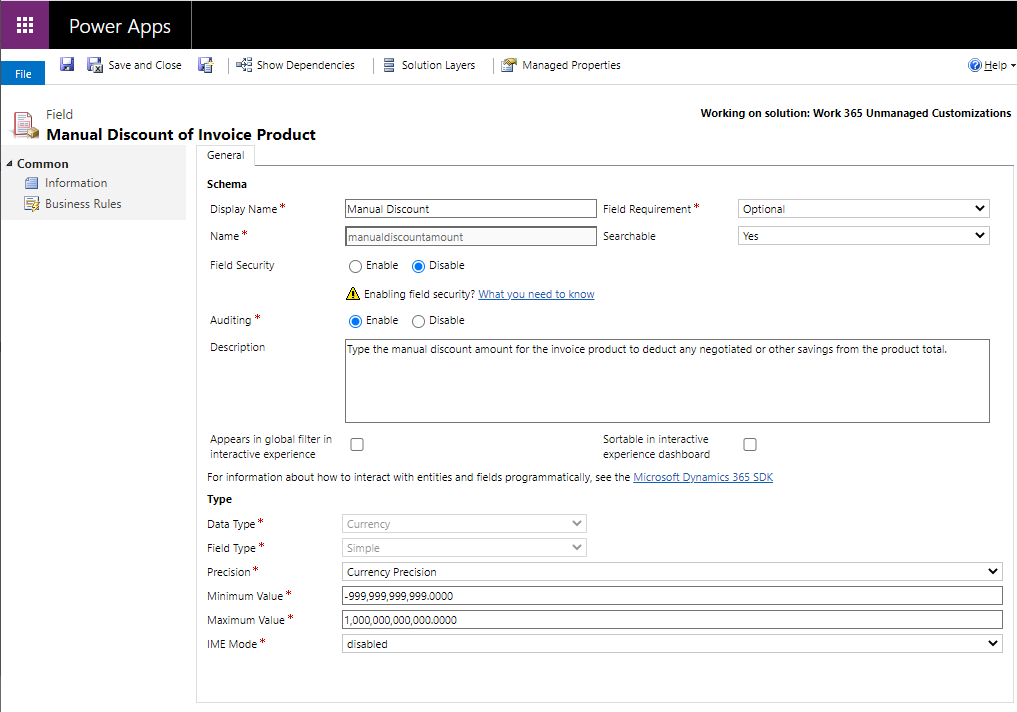Open the Field Requirement dropdown
1017x712 pixels.
point(863,209)
